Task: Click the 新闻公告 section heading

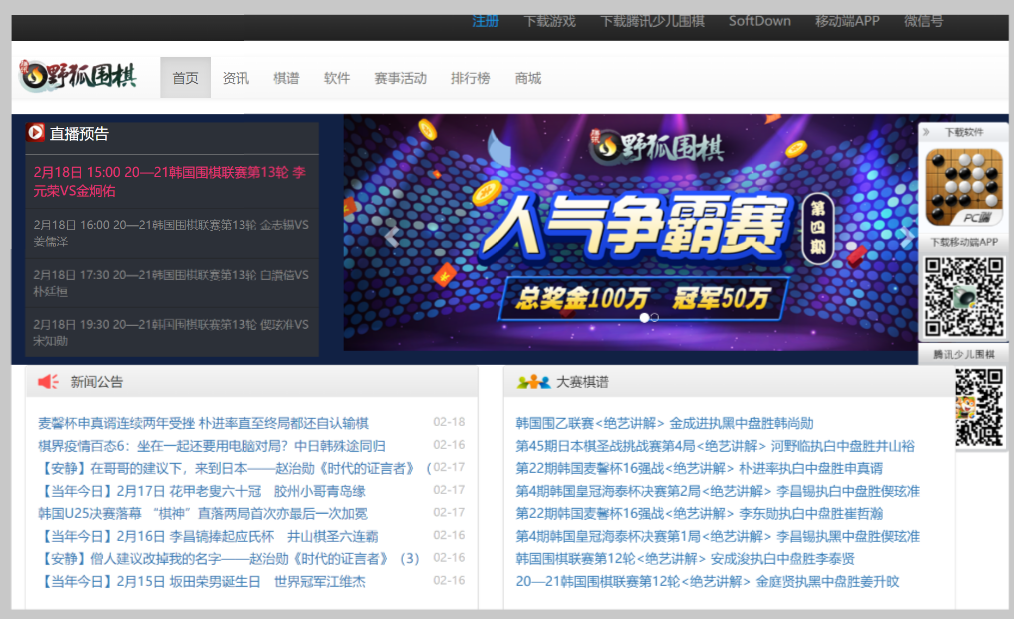Action: [96, 382]
